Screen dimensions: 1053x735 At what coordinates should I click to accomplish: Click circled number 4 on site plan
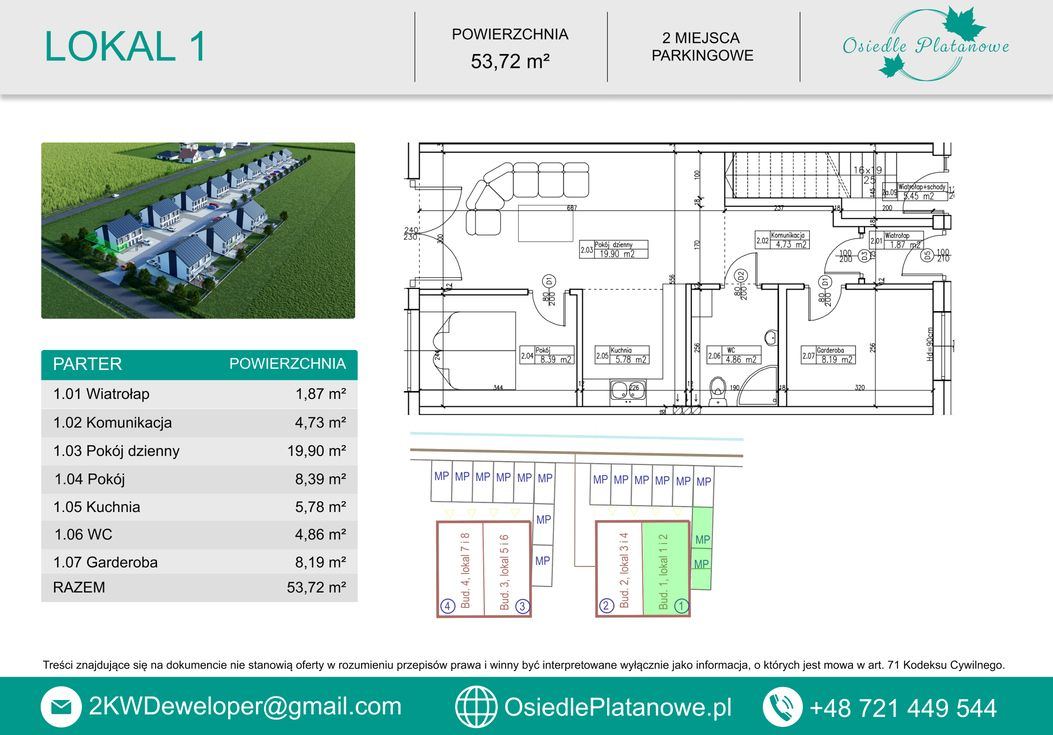(447, 606)
